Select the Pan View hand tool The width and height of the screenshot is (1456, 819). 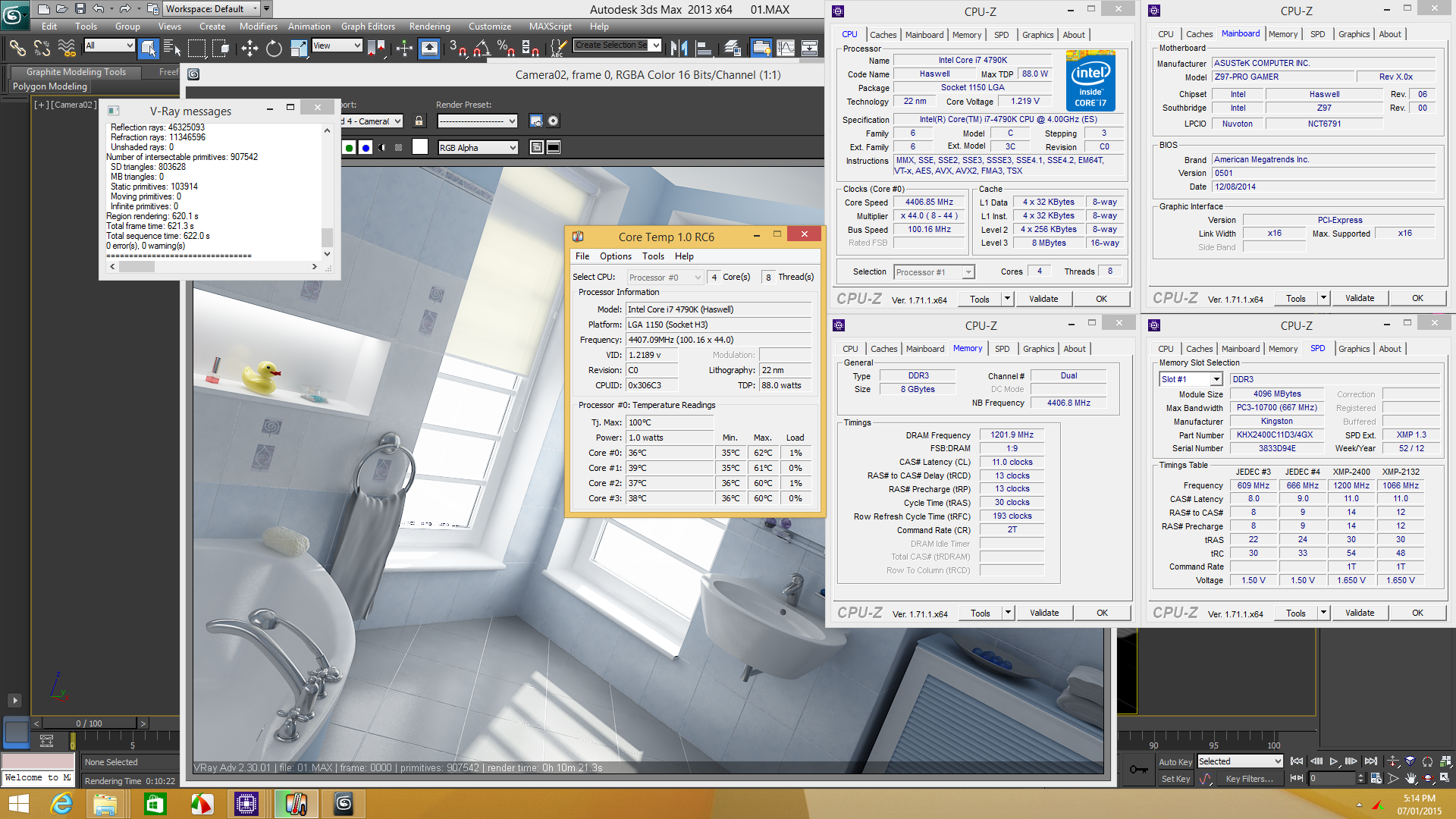coord(1410,779)
